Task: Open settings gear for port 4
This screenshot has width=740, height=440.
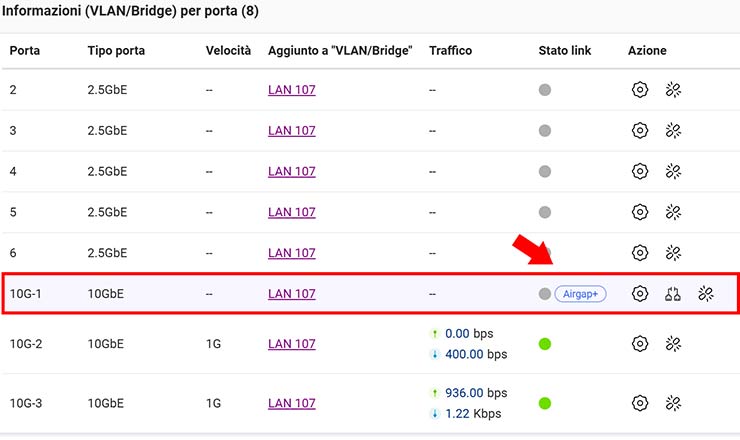Action: click(x=640, y=171)
